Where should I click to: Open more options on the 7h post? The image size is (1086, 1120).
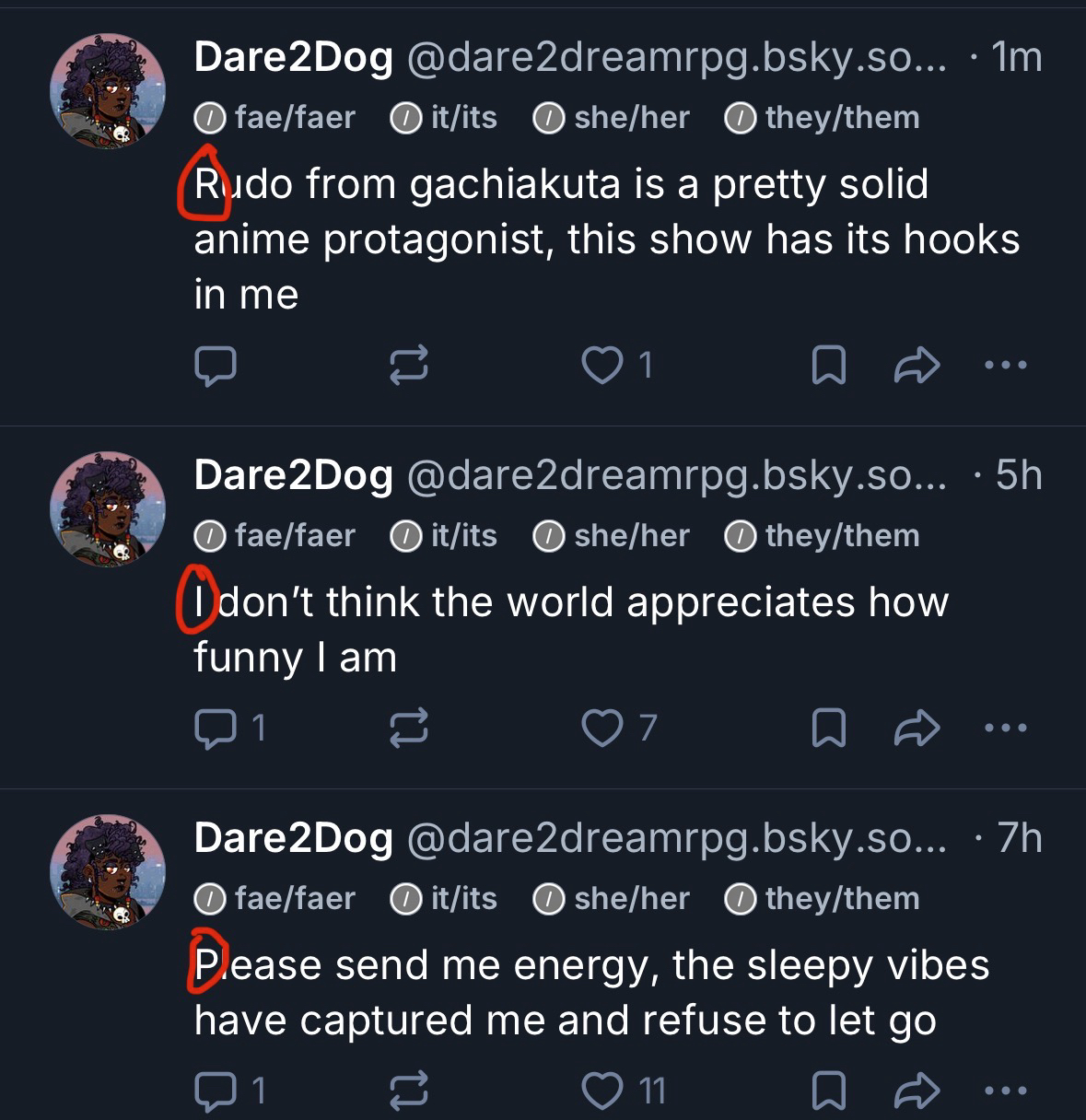1005,1091
